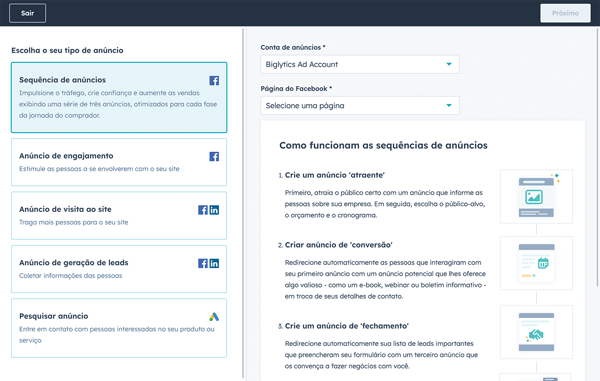
Task: Select the Anúncio de geração de leads card
Action: click(119, 269)
